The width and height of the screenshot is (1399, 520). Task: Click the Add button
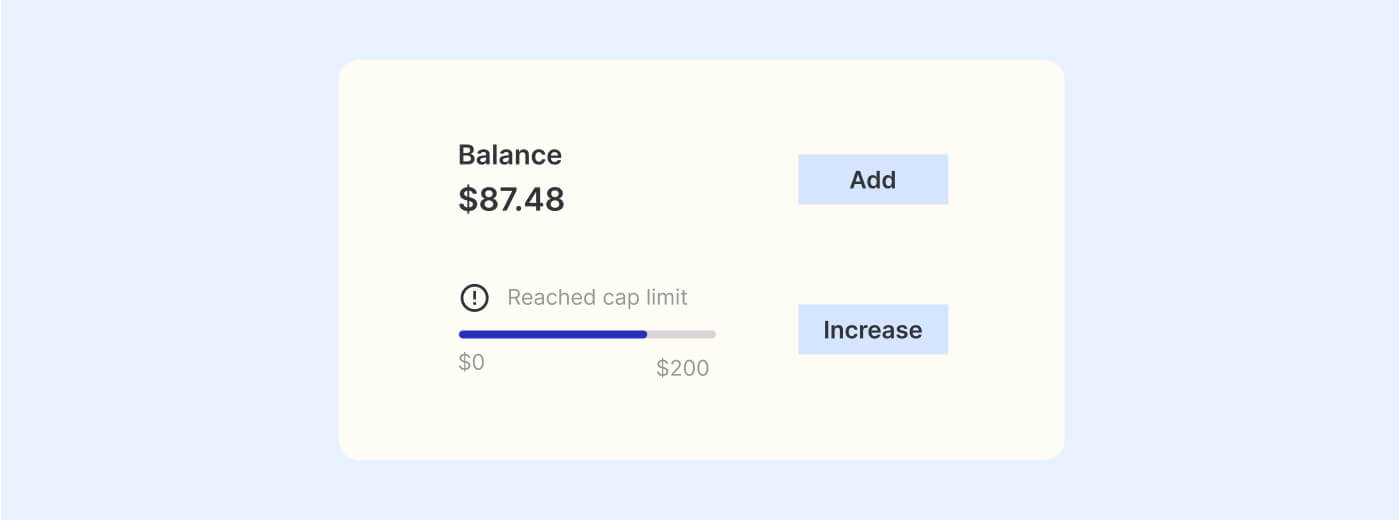pos(872,180)
